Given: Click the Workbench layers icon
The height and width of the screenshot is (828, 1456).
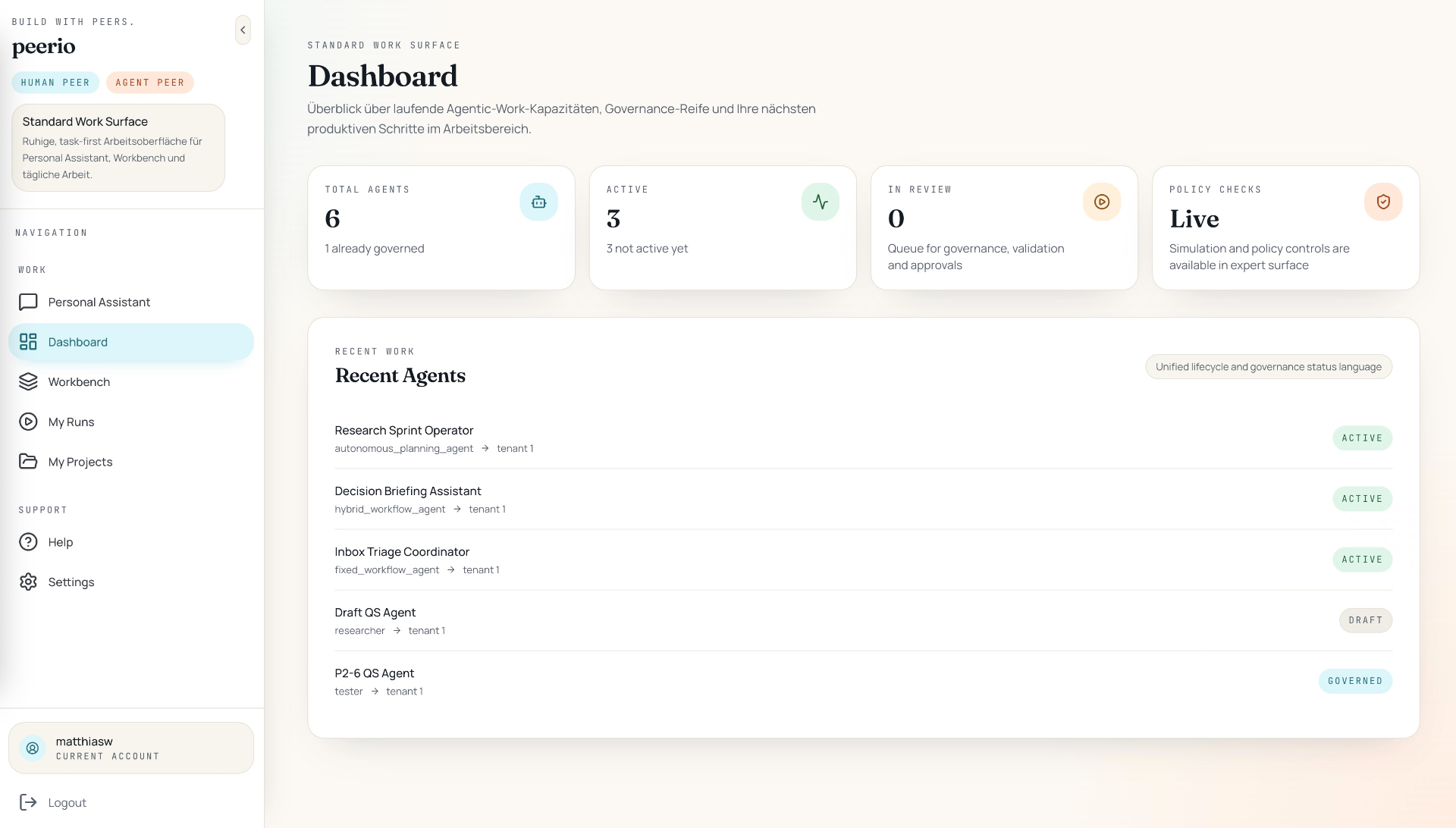Looking at the screenshot, I should click(x=28, y=382).
